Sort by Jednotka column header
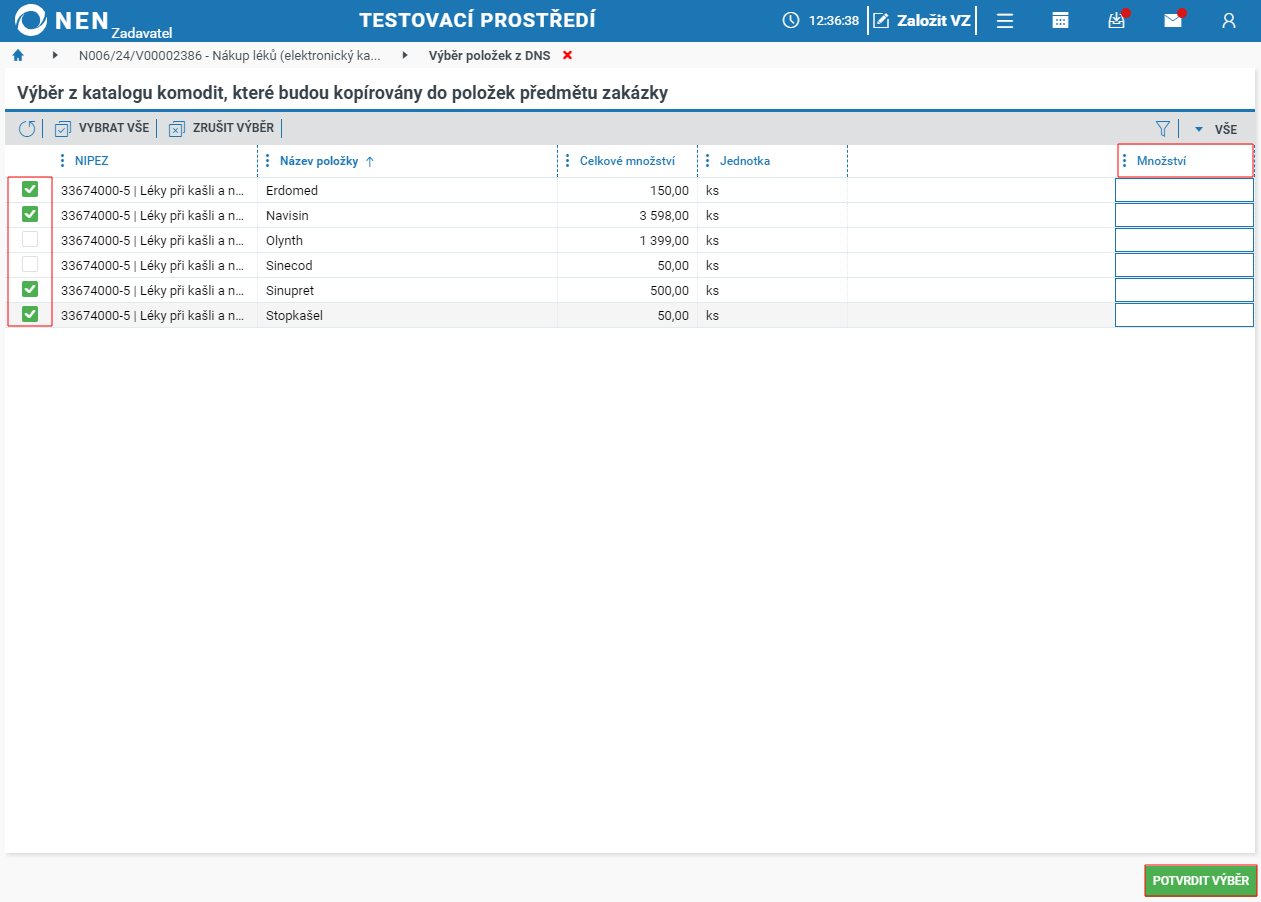Viewport: 1261px width, 902px height. click(x=745, y=160)
